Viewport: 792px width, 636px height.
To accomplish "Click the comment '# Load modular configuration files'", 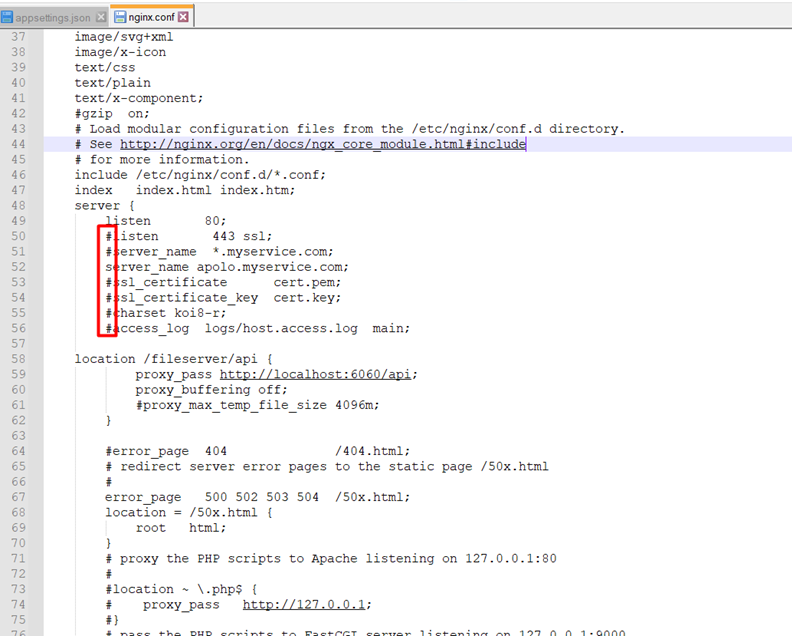I will [350, 129].
